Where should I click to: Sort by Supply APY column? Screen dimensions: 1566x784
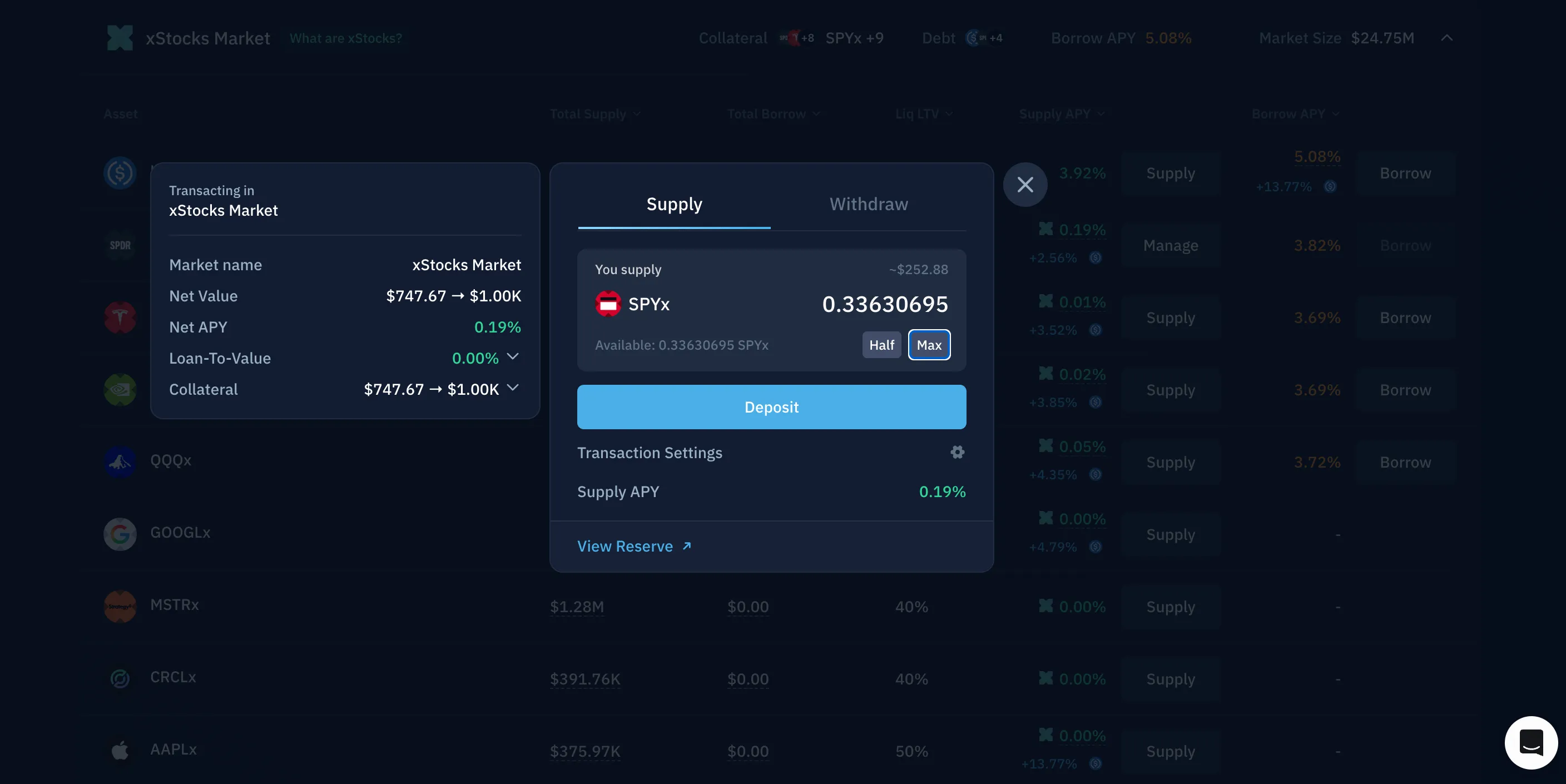[x=1062, y=113]
